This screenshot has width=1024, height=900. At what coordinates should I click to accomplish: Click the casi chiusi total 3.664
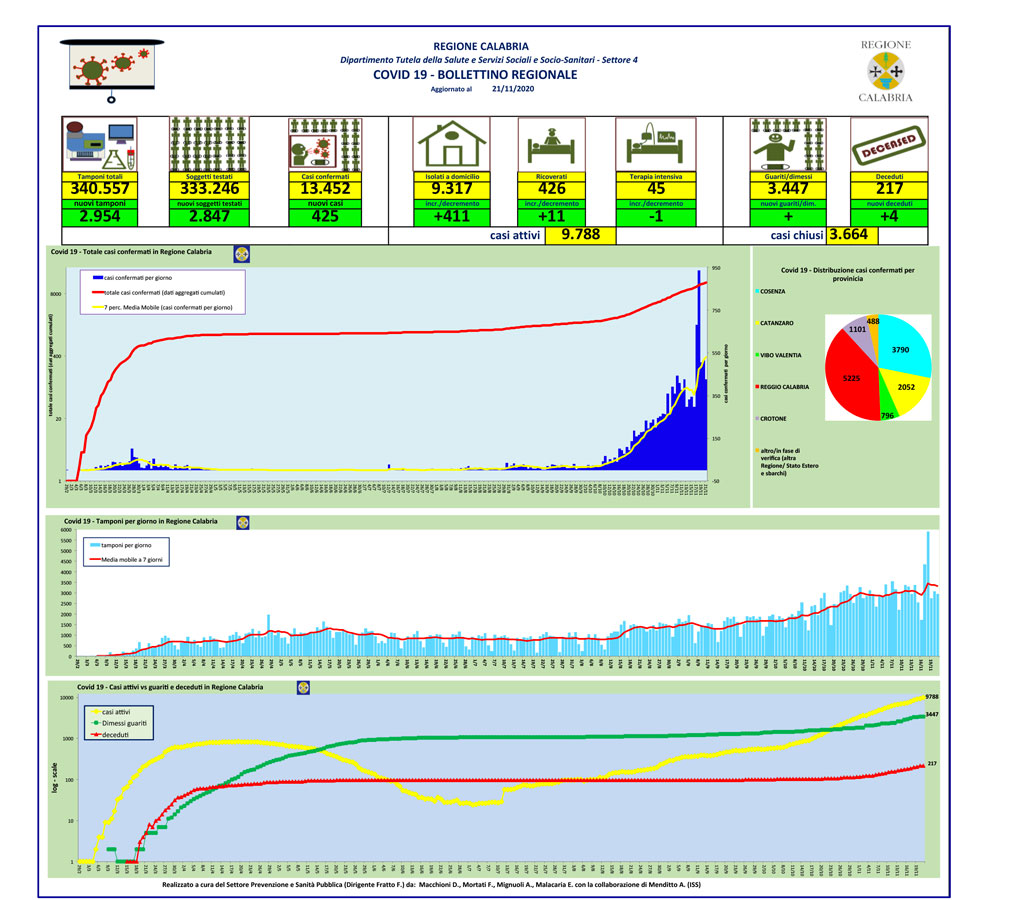848,235
